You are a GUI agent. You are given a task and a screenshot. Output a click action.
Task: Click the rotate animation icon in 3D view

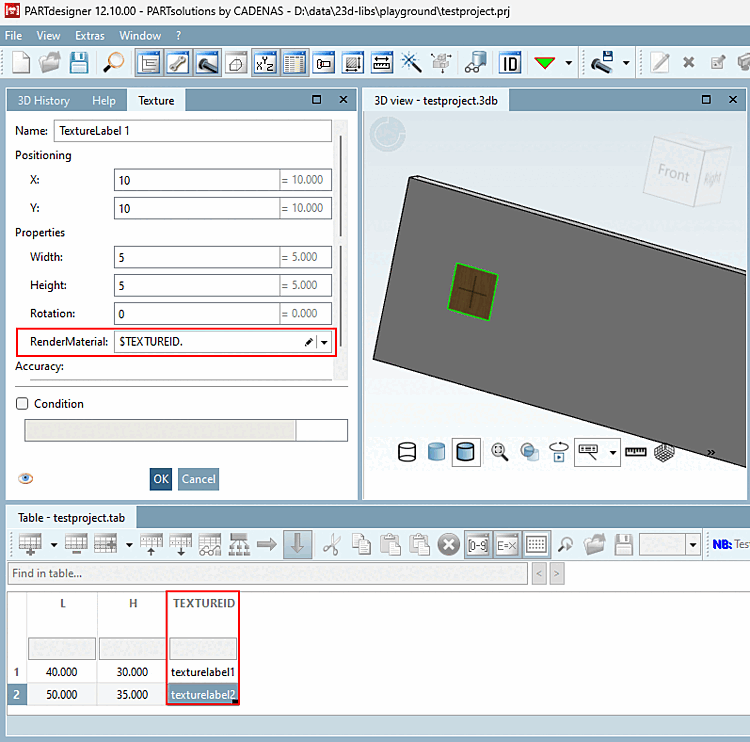pos(559,452)
